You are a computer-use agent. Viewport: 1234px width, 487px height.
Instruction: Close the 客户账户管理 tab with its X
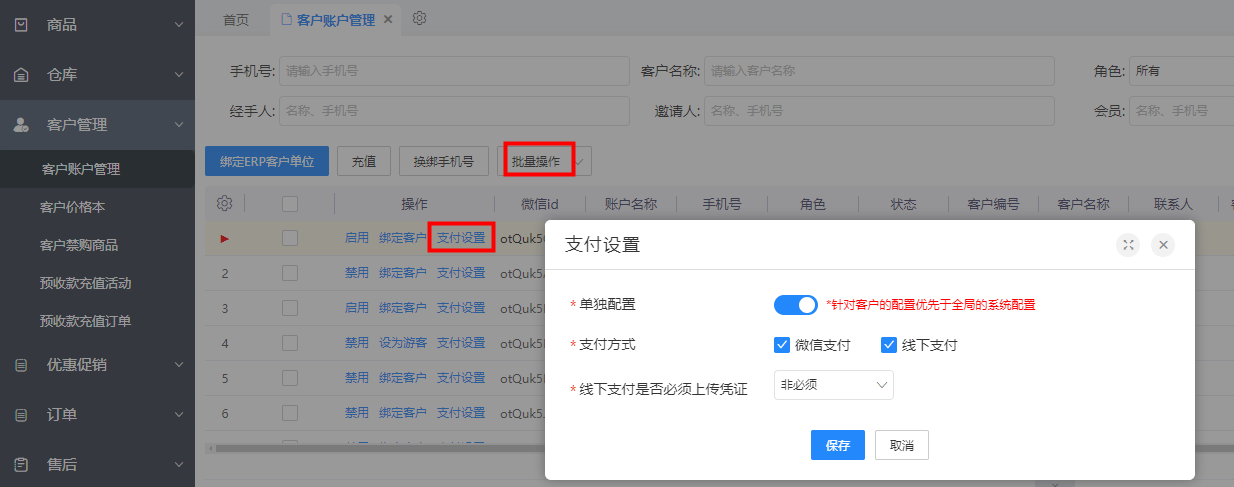[388, 19]
